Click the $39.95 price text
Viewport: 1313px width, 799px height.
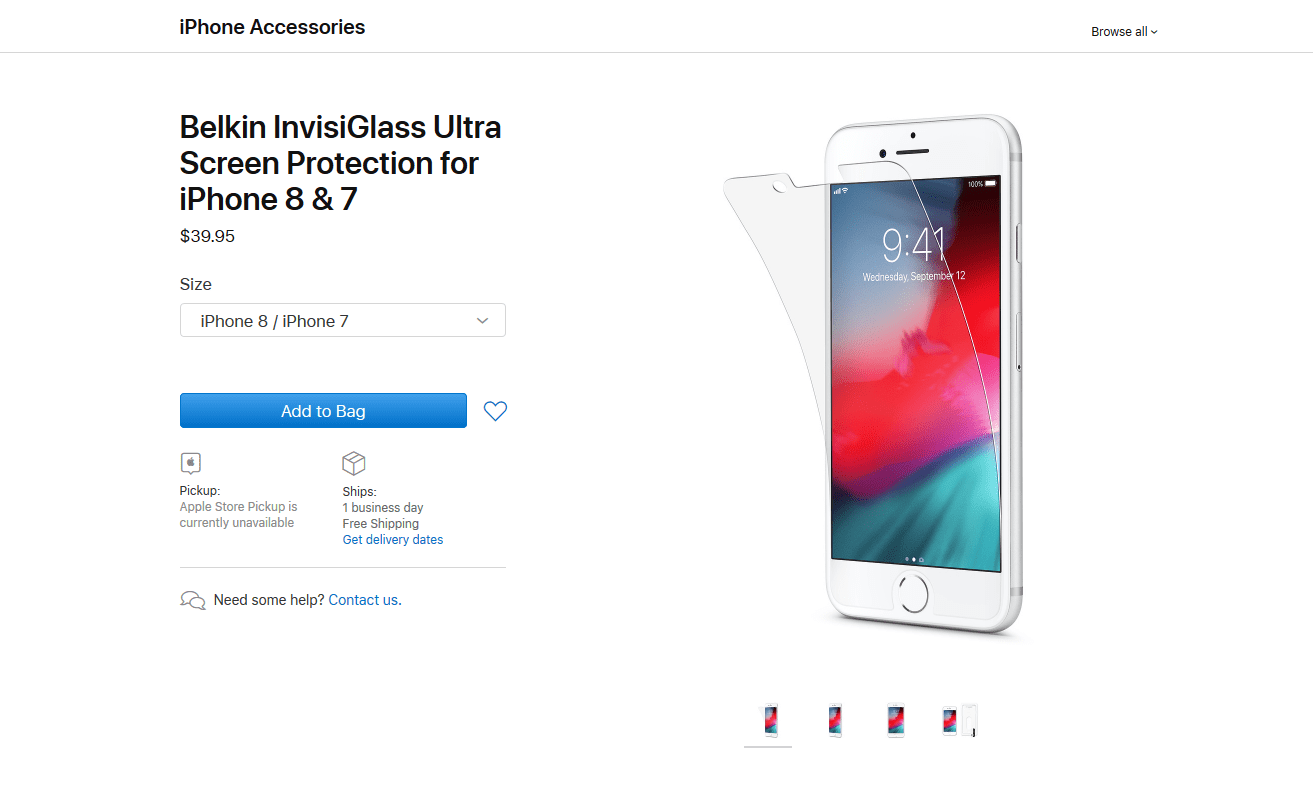click(207, 237)
